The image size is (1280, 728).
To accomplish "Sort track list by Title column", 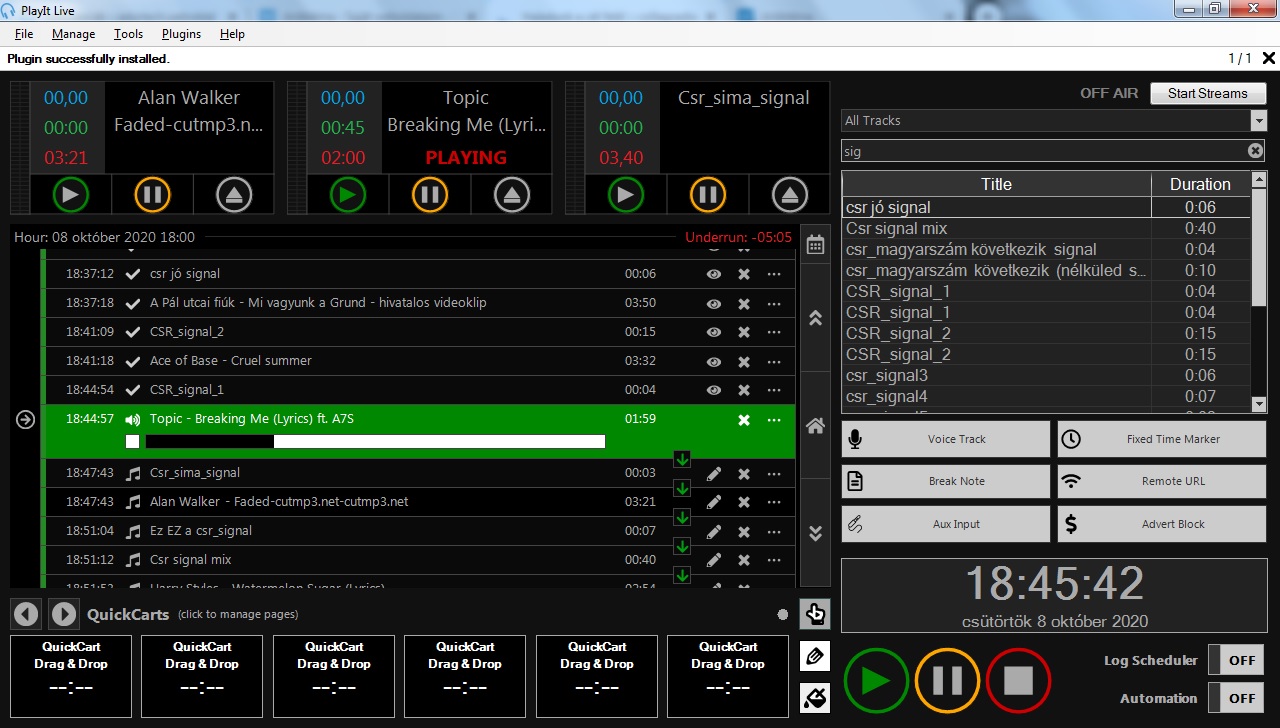I will click(996, 184).
